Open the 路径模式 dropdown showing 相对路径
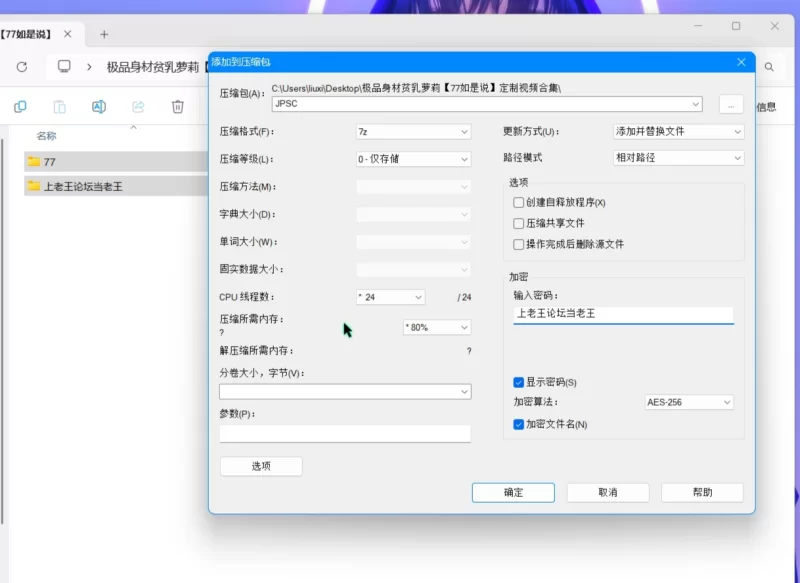 (x=678, y=158)
